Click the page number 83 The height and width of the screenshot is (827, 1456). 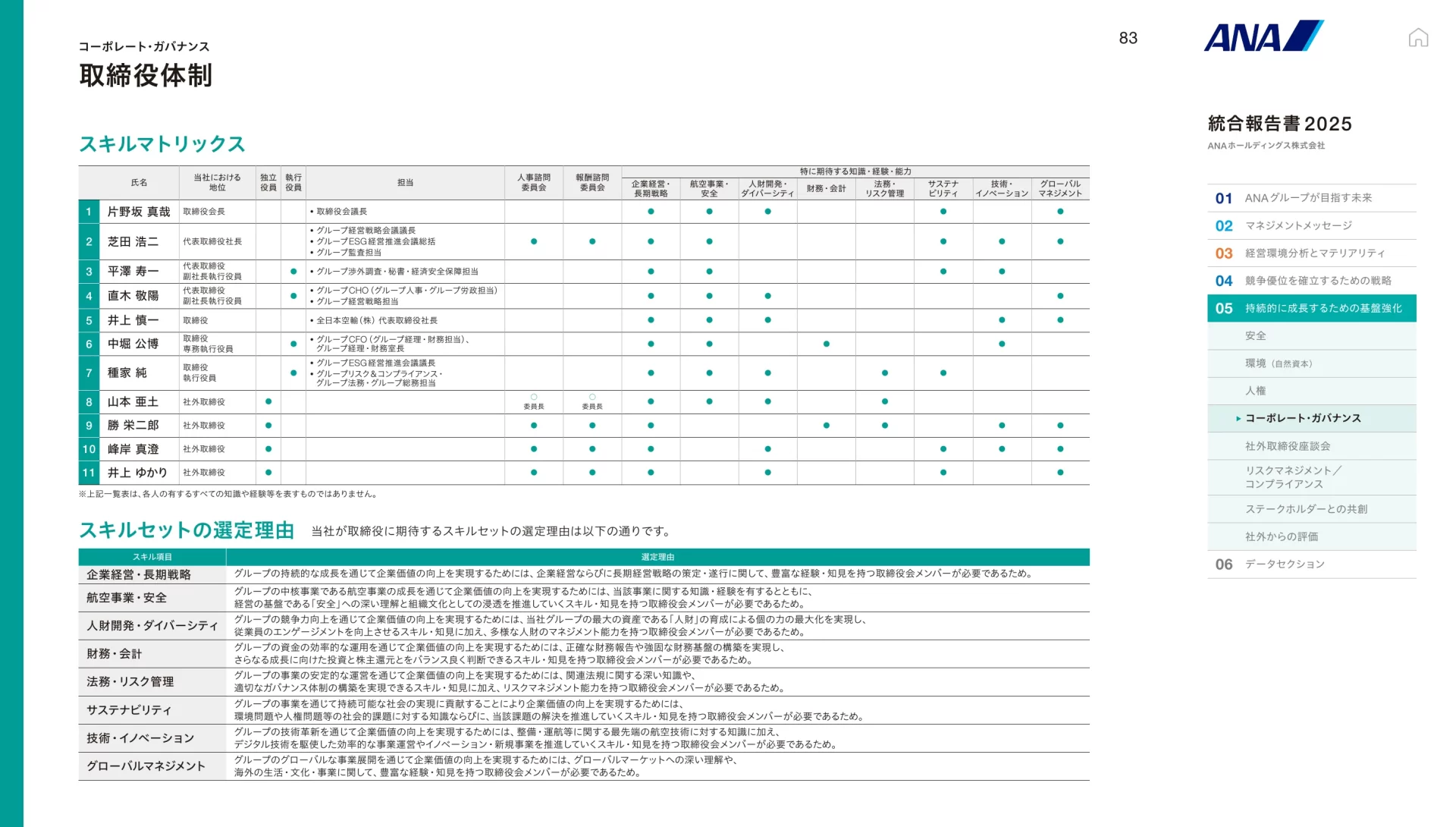click(1128, 39)
